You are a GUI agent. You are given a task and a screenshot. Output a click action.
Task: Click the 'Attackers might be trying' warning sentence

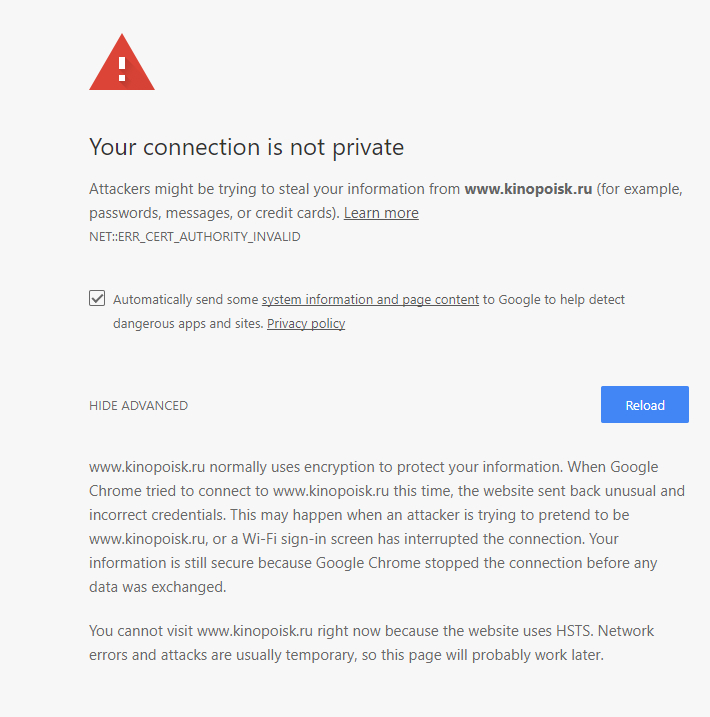tap(386, 201)
